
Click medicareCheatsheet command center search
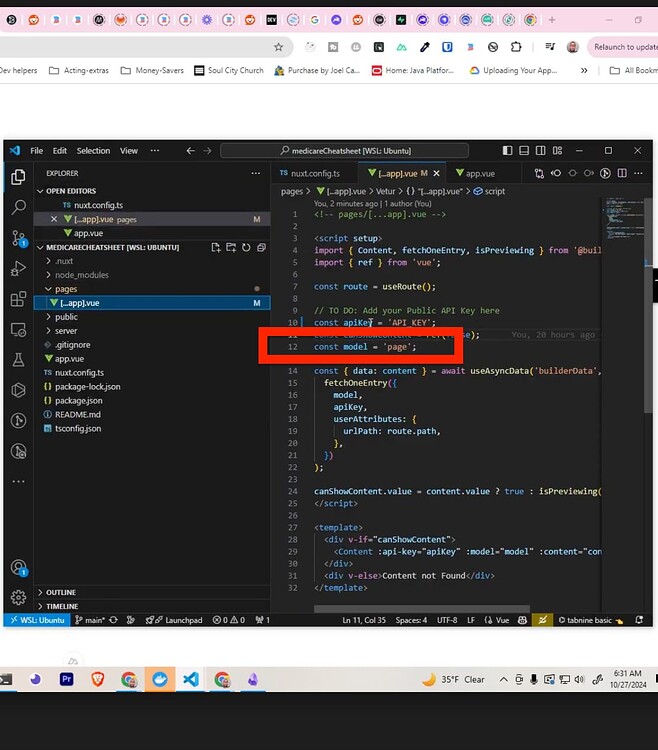344,151
